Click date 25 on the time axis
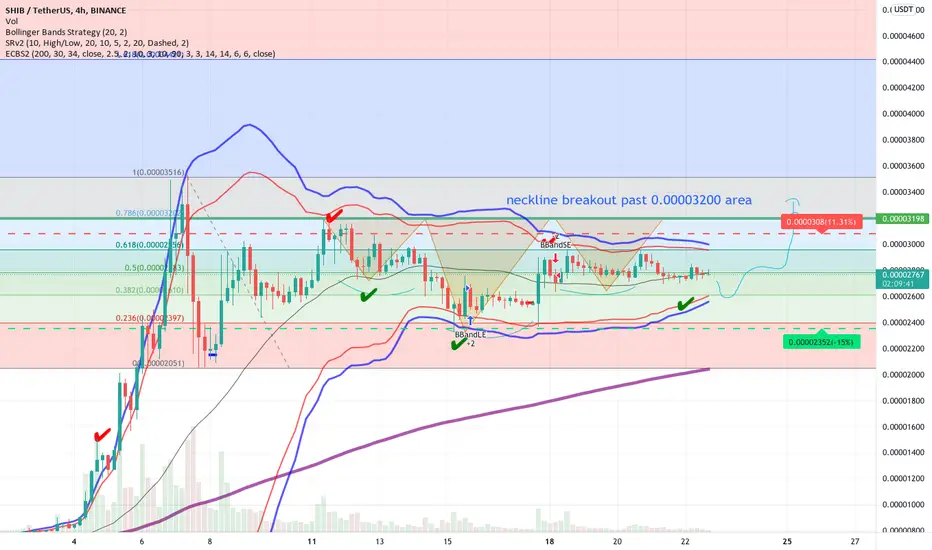This screenshot has height=550, width=932. click(787, 541)
